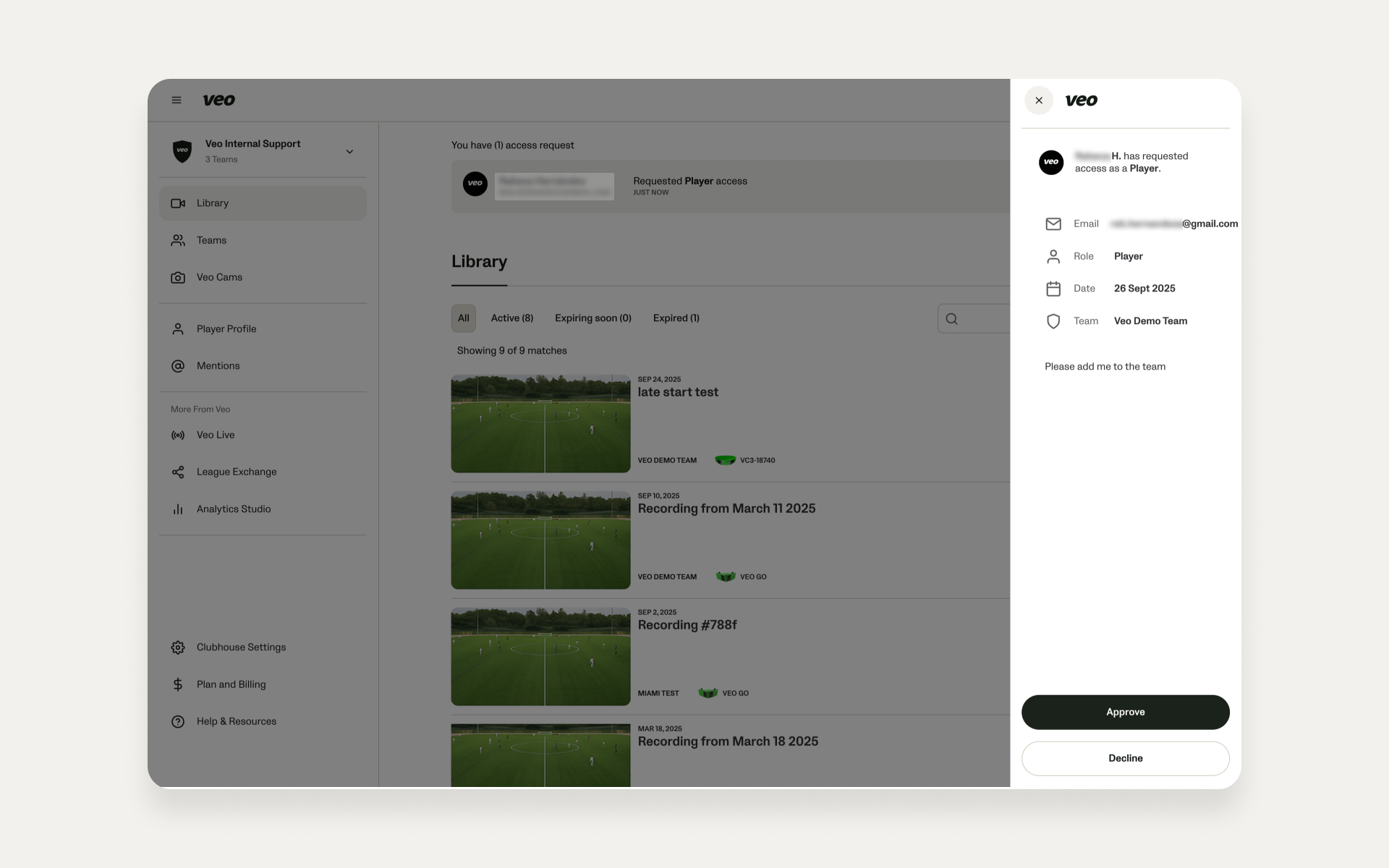
Task: Select the Expired (1) filter tab
Action: [676, 318]
